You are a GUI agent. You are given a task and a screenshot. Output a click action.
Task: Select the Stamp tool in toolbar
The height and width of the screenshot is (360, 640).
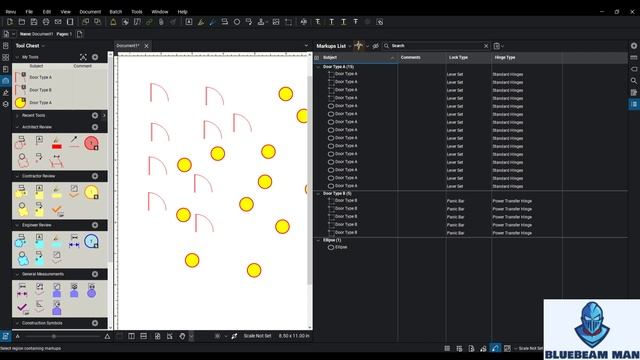(261, 22)
